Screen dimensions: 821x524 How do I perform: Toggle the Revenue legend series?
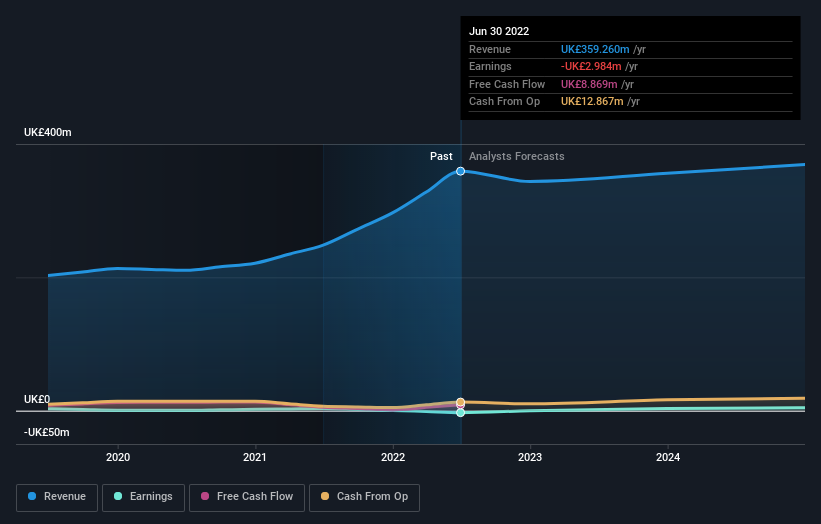click(x=57, y=497)
